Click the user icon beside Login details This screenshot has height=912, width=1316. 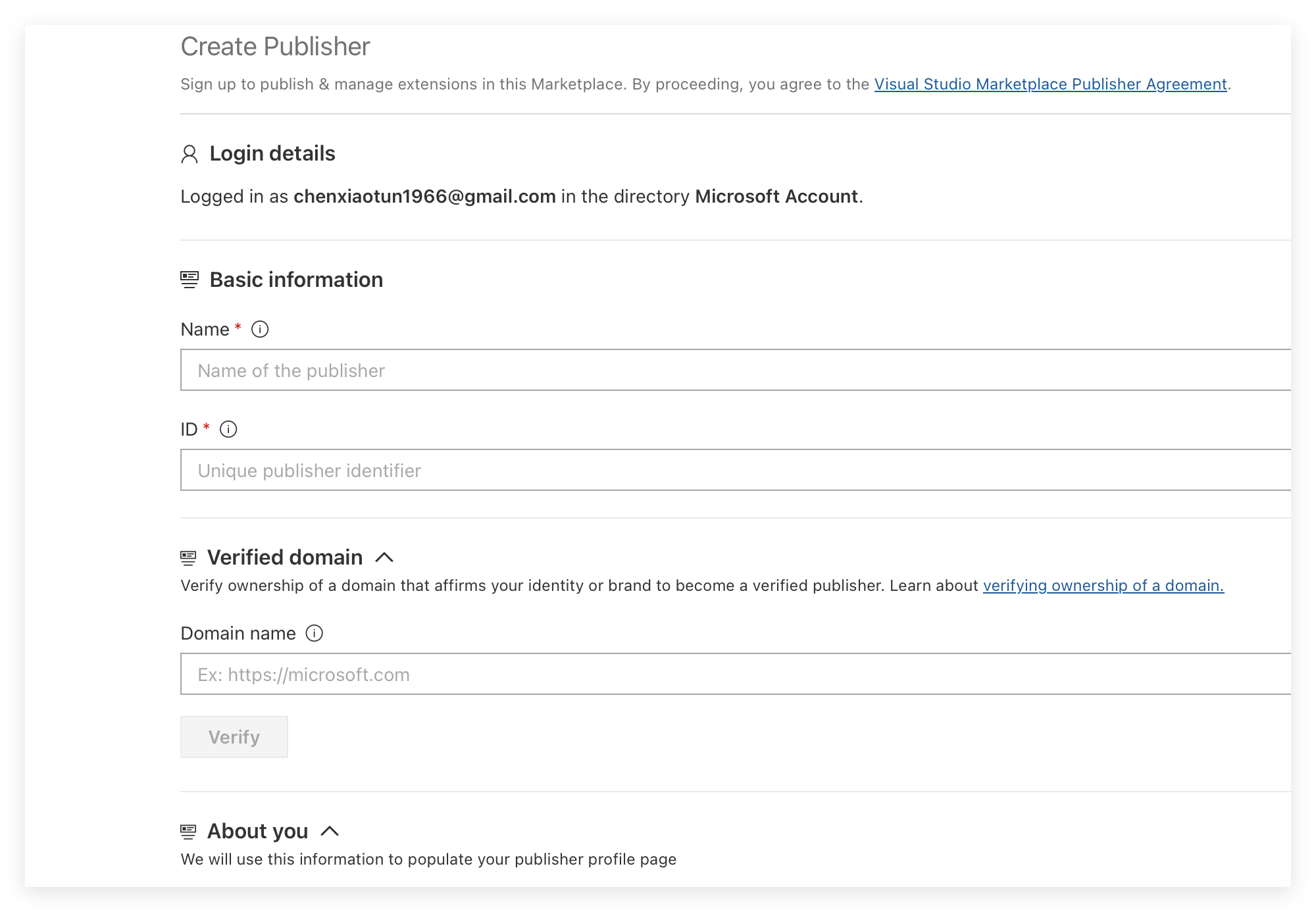[x=190, y=154]
